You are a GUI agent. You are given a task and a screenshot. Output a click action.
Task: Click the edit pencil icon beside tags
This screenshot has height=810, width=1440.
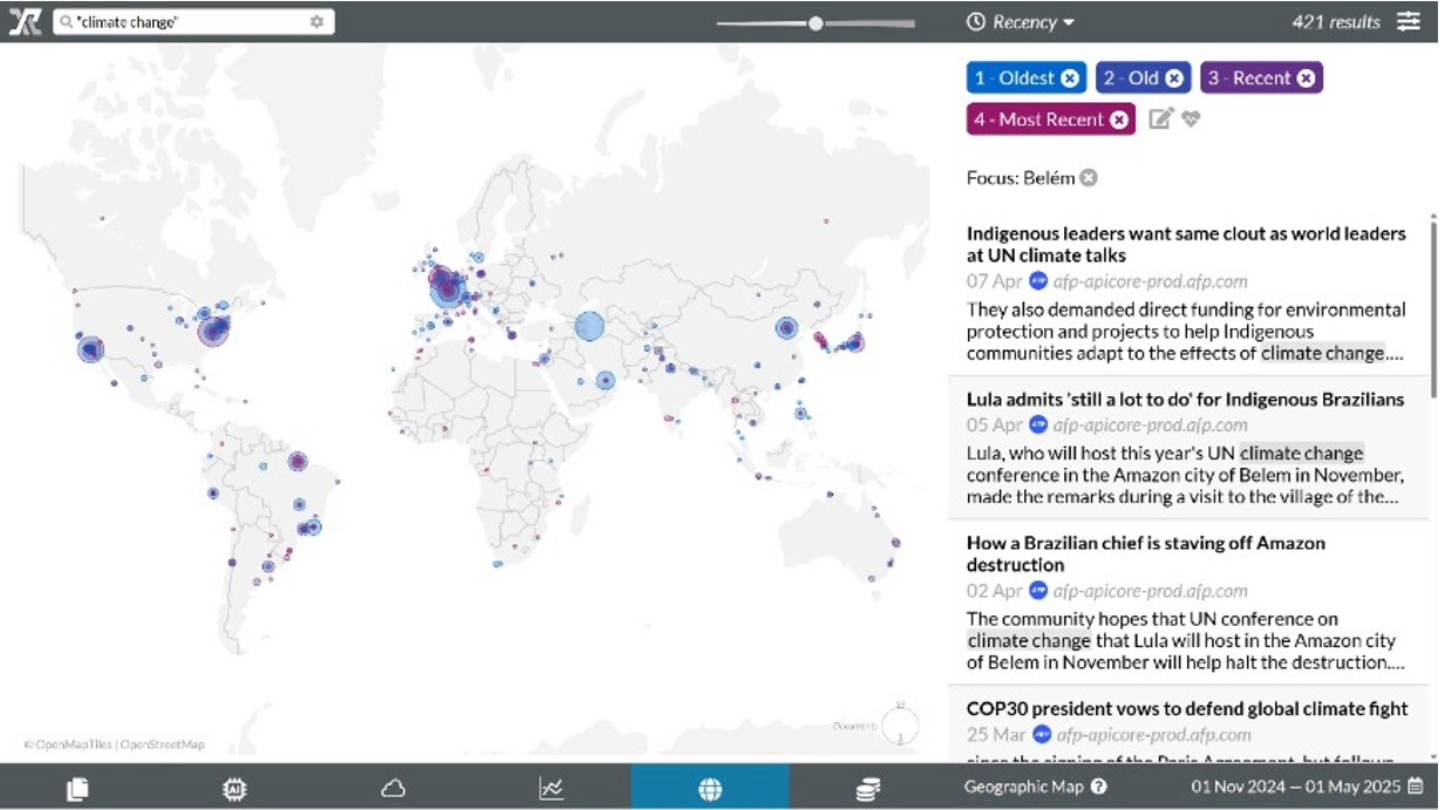(x=1160, y=119)
